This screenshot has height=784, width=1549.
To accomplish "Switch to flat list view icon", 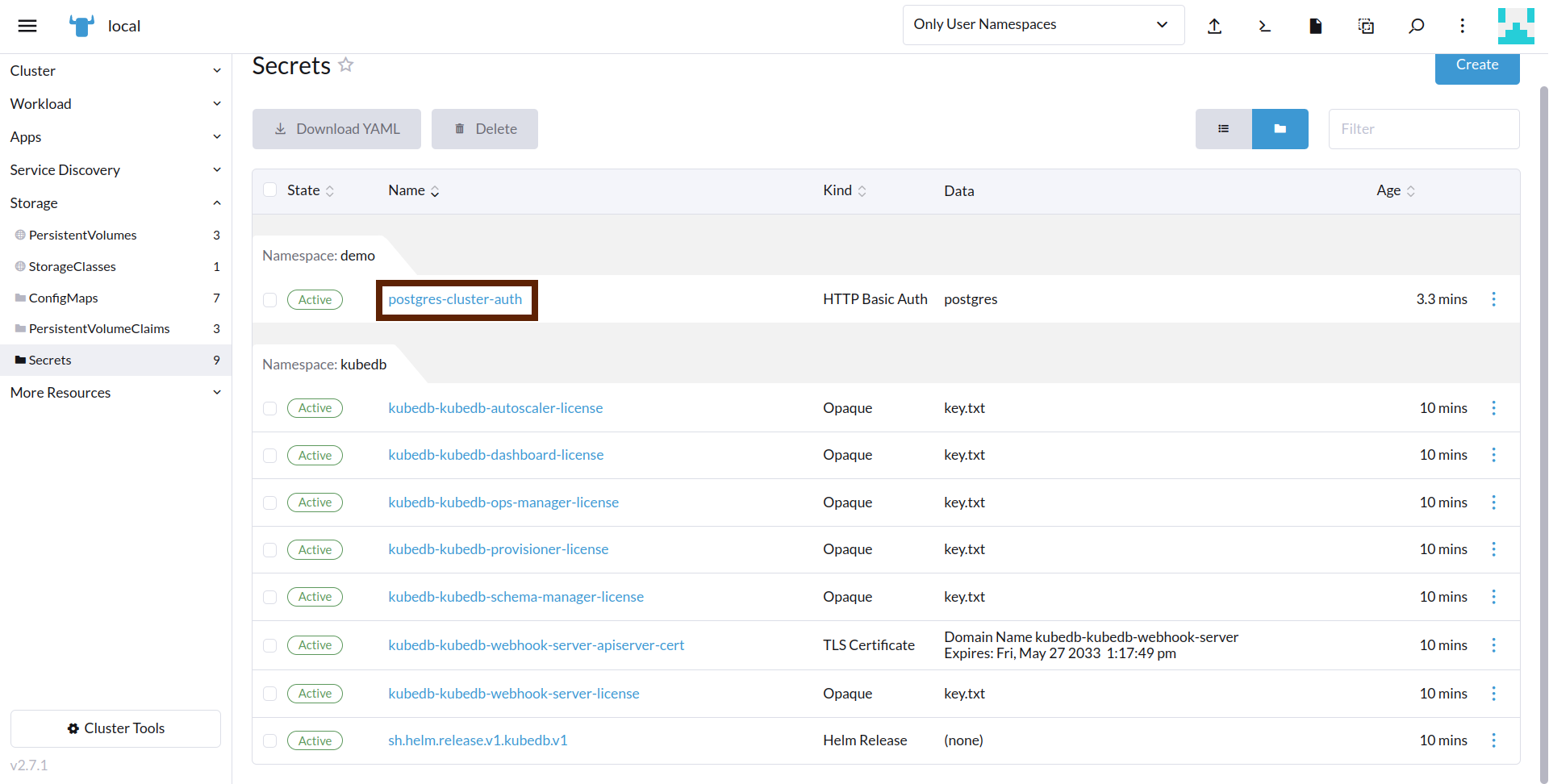I will 1223,129.
